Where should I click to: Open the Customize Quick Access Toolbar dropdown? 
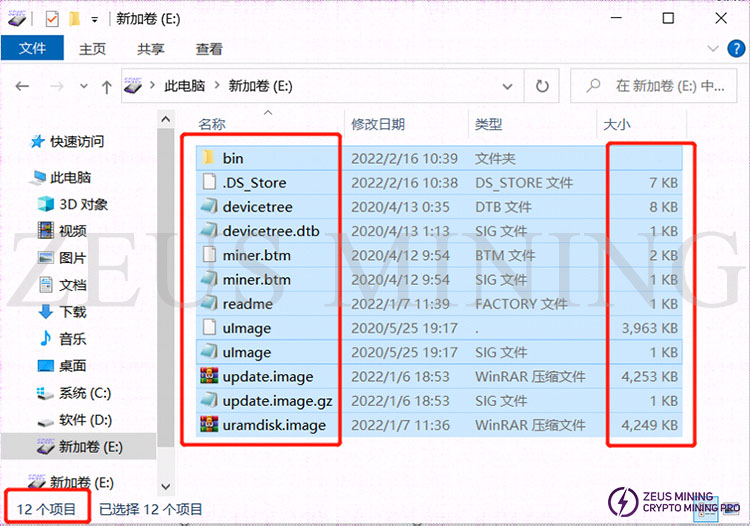[x=95, y=20]
